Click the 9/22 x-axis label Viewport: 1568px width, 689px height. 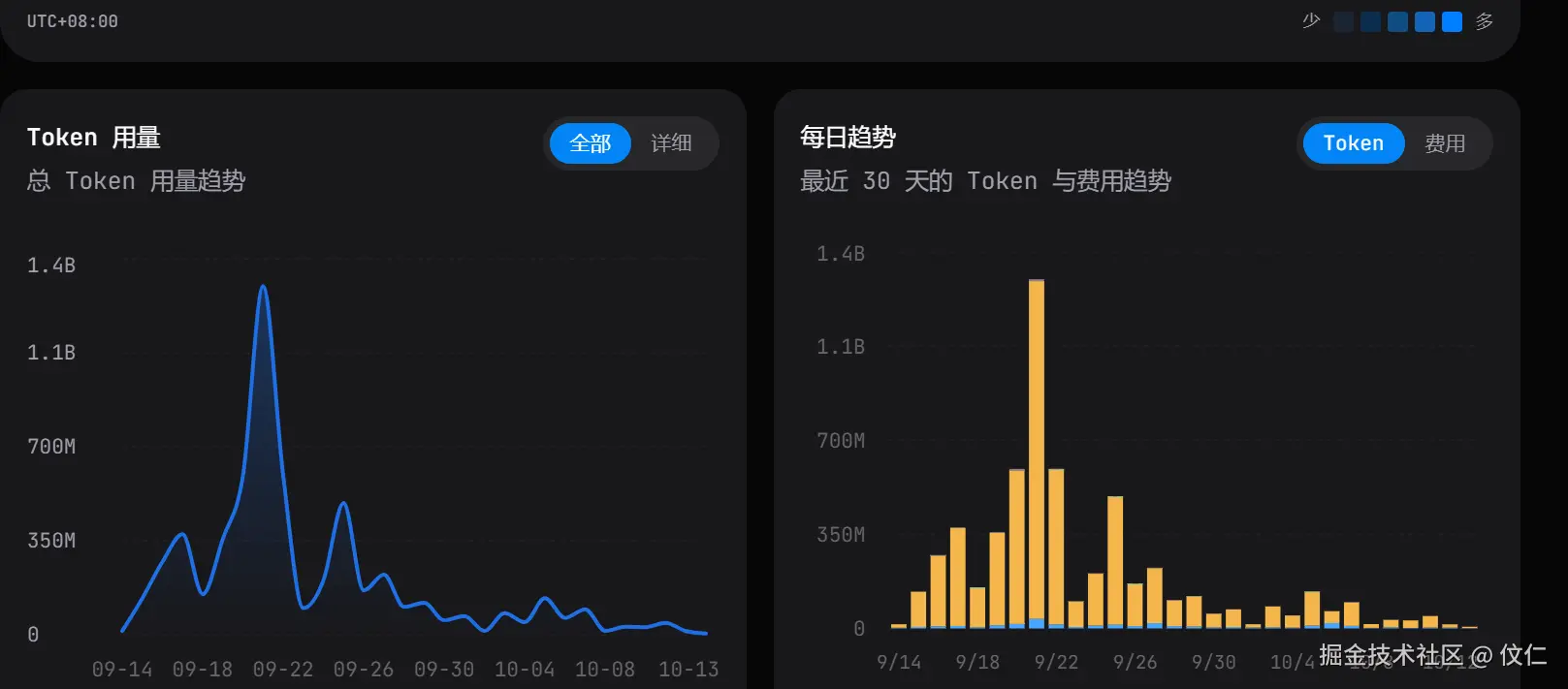coord(1056,662)
